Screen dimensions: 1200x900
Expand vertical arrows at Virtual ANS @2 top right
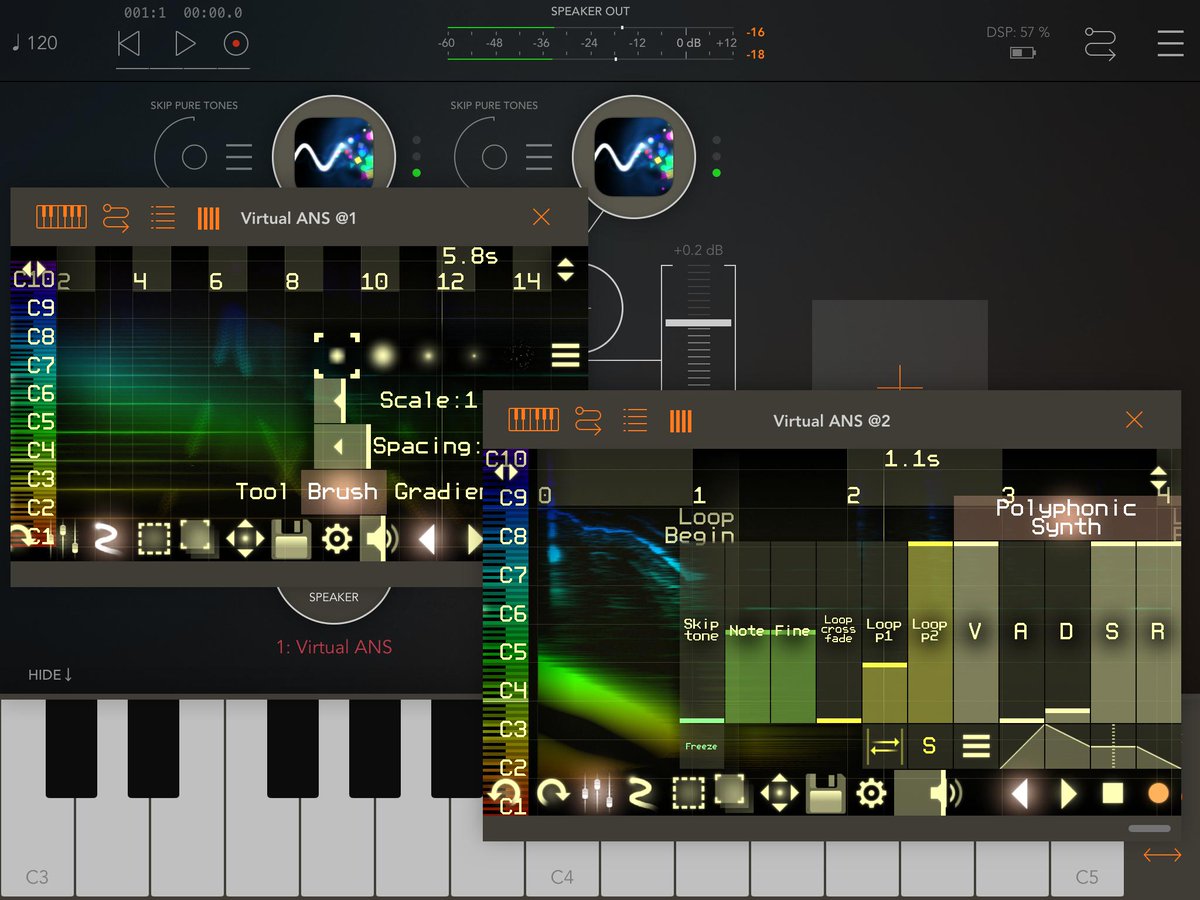click(x=1159, y=479)
